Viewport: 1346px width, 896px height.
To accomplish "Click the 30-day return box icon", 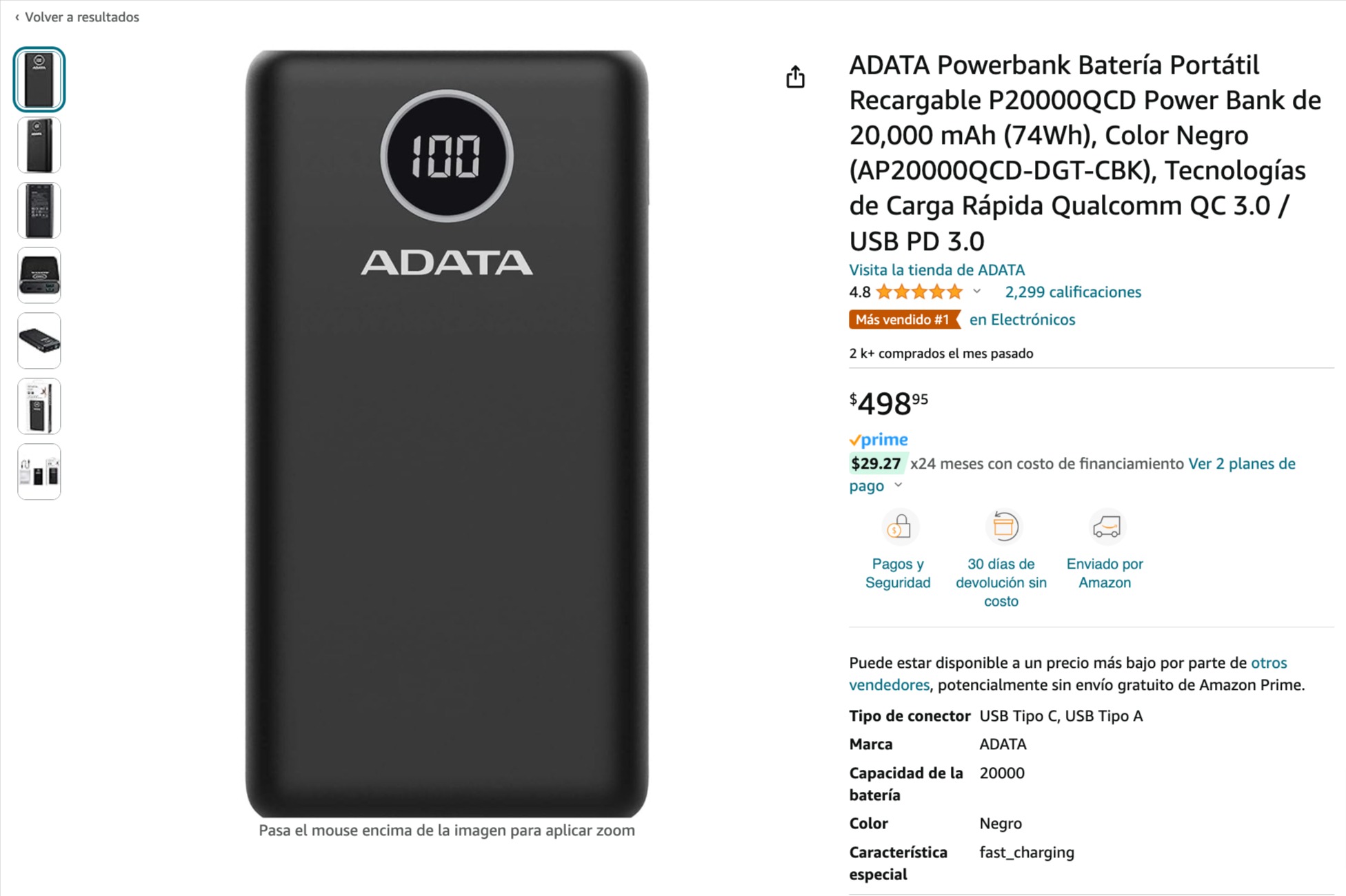I will pyautogui.click(x=1003, y=527).
